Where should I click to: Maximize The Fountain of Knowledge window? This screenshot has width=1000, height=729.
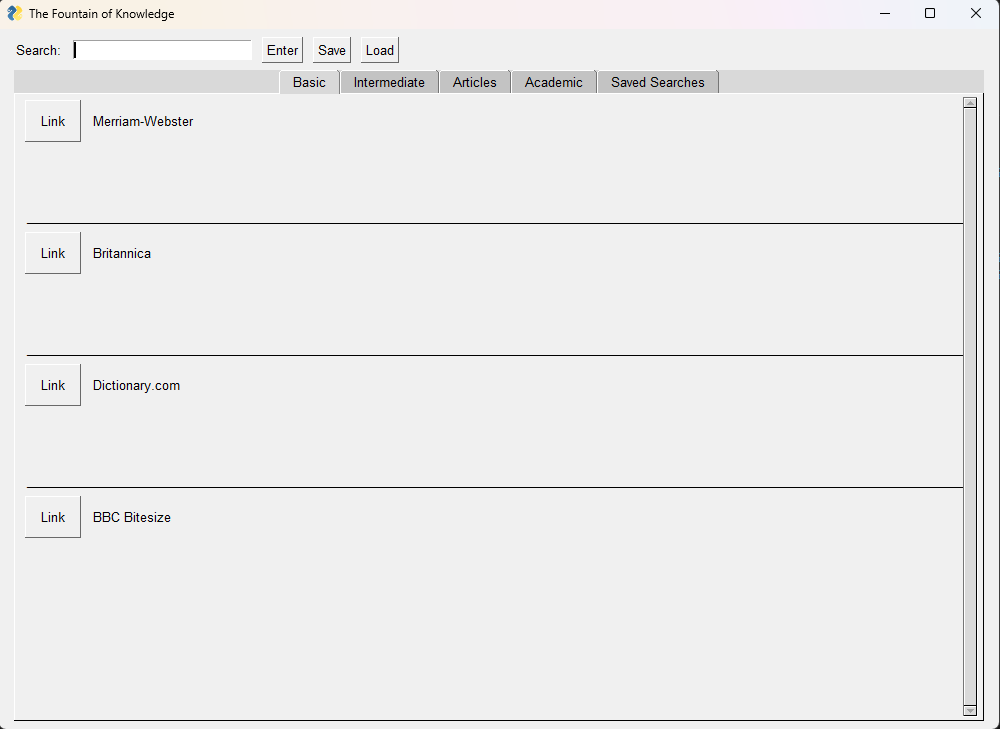(930, 13)
